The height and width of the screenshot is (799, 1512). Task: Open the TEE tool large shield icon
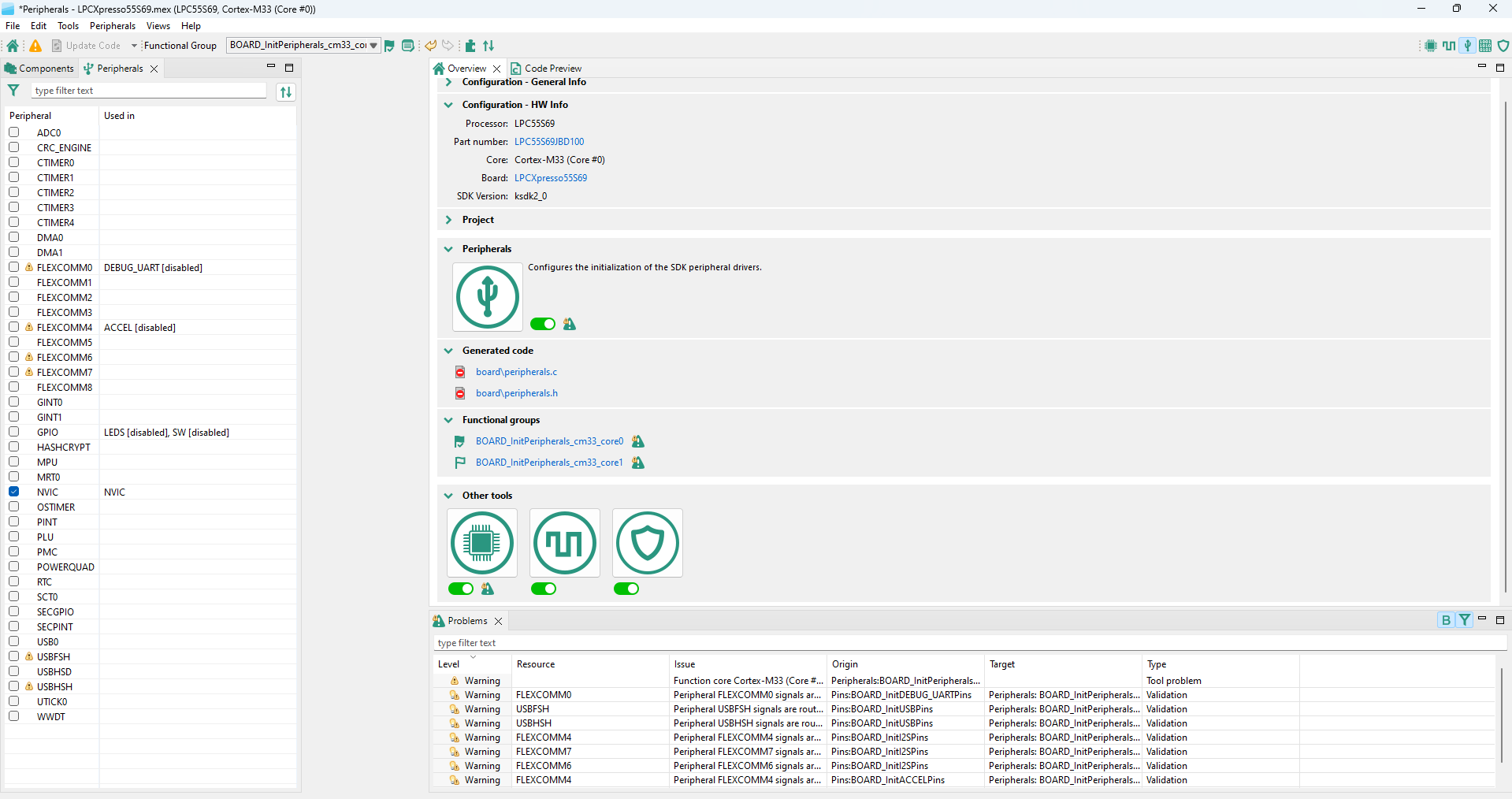648,543
